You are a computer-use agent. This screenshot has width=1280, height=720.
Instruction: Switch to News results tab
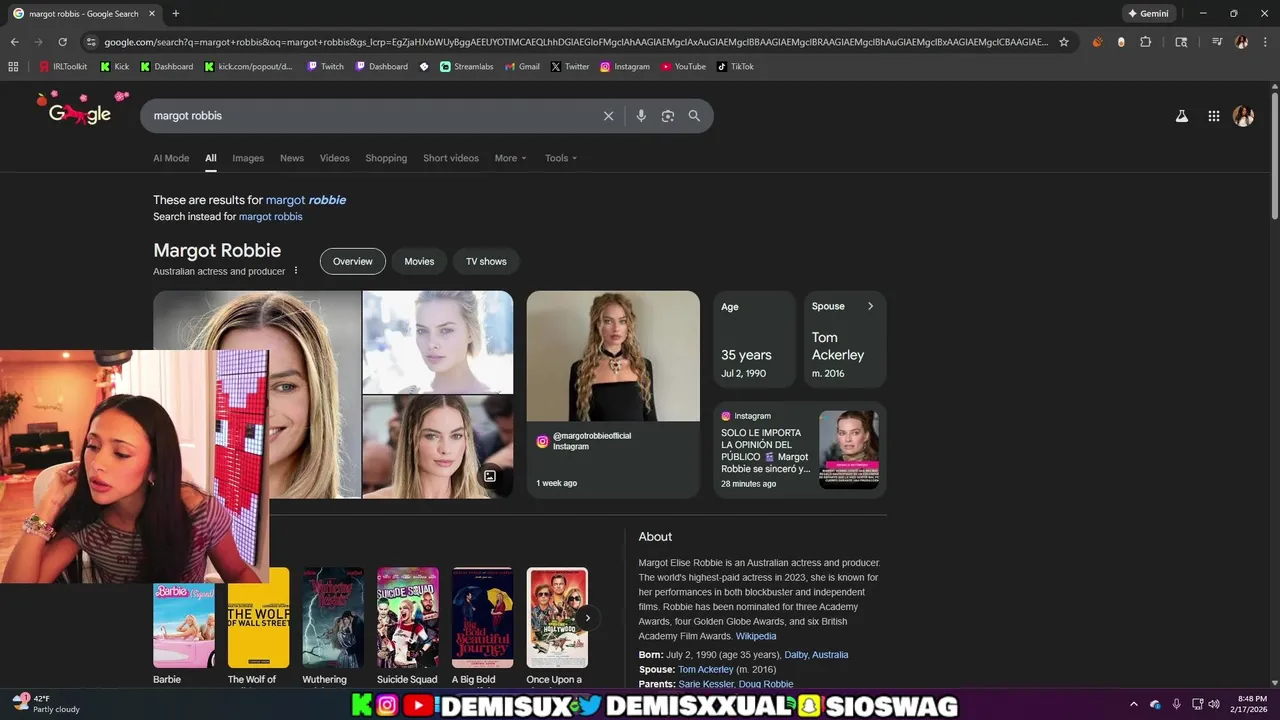click(x=292, y=158)
